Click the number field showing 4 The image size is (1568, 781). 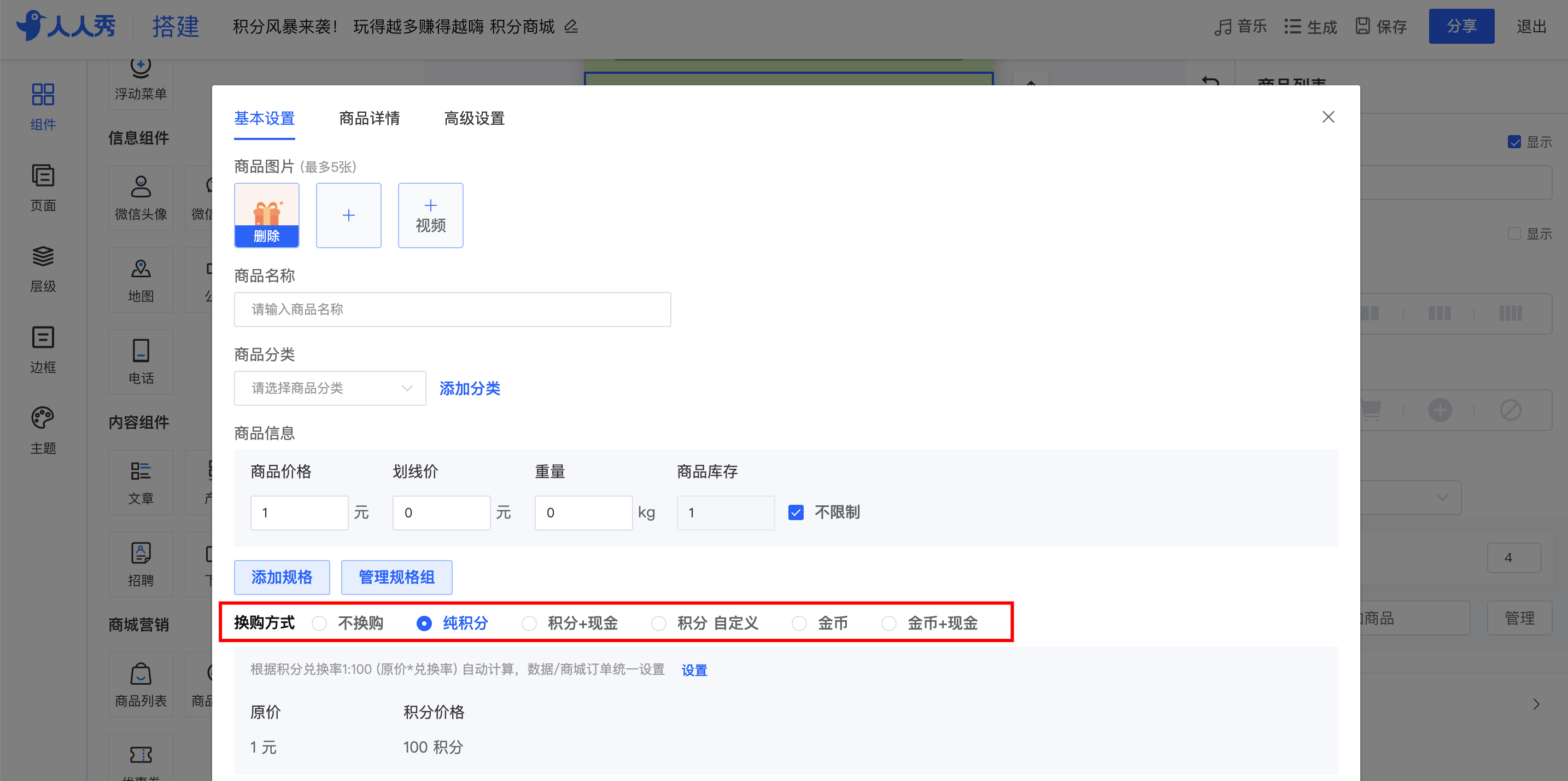[x=1514, y=558]
